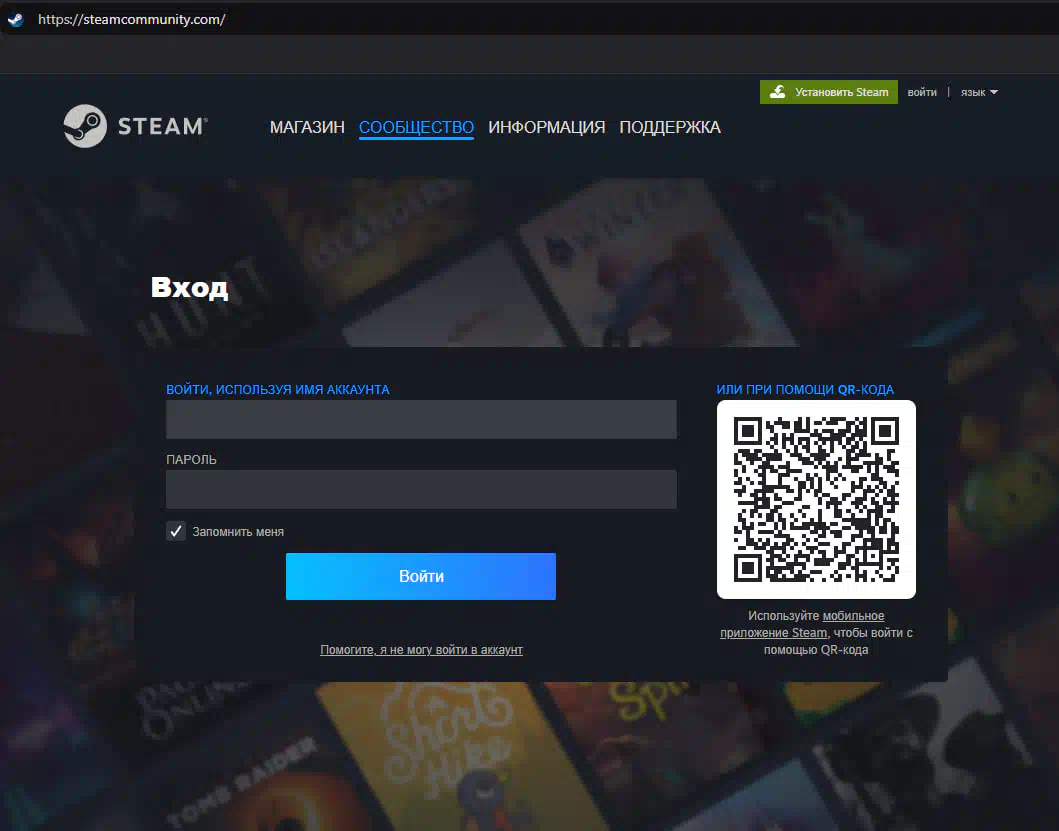
Task: Click the Установить Steam button
Action: pyautogui.click(x=829, y=92)
